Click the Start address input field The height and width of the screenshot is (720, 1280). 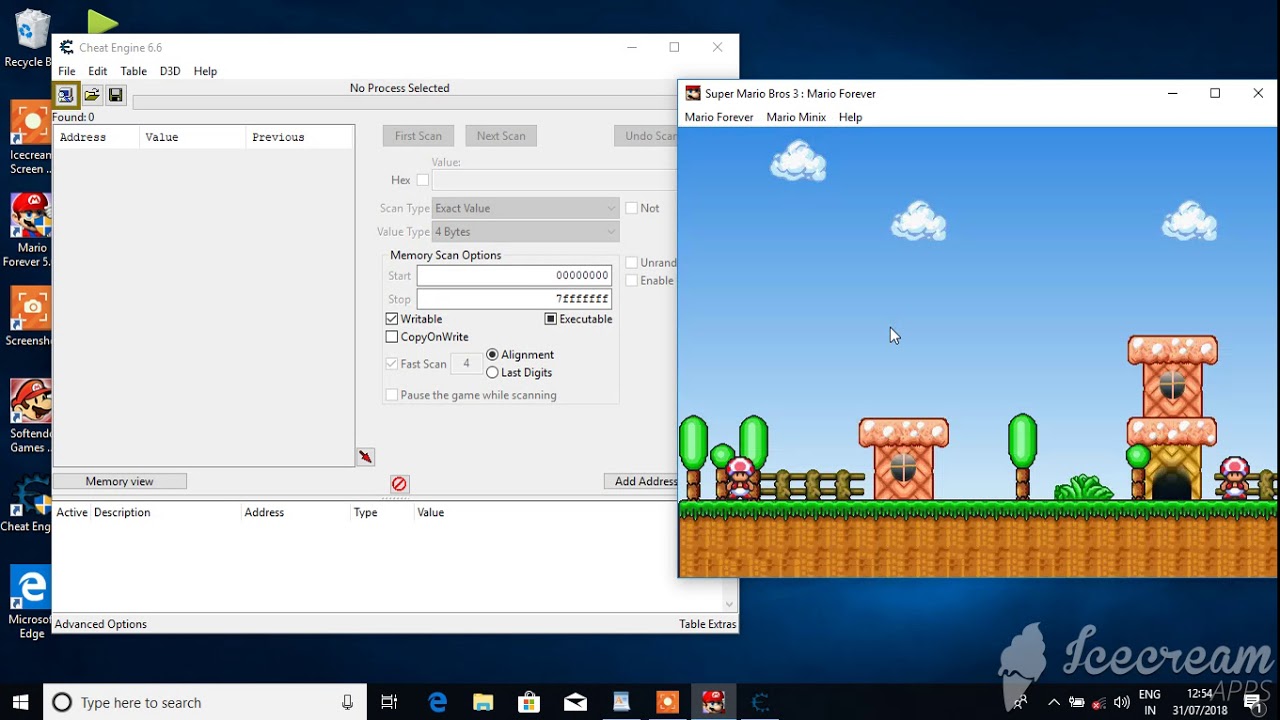pos(514,275)
